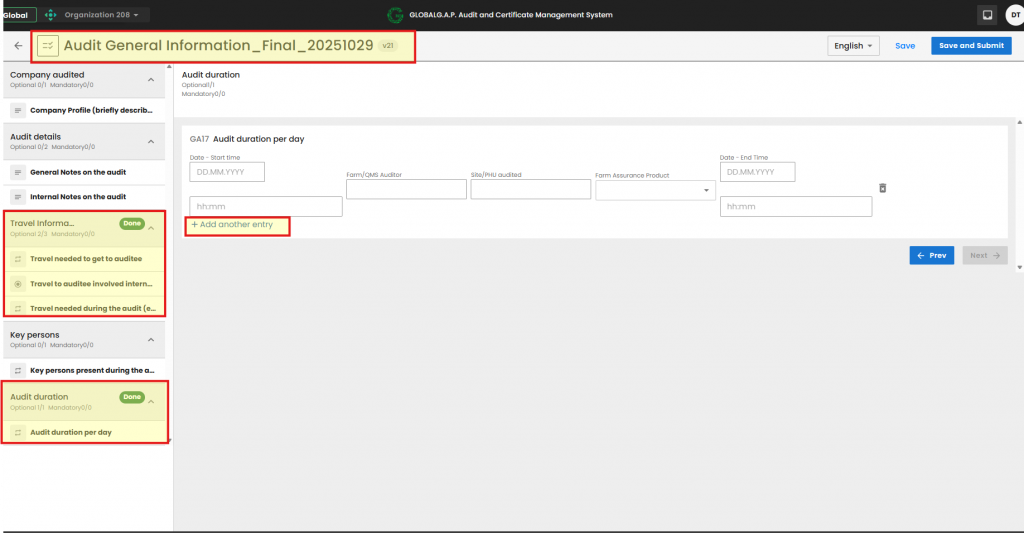Collapse the Key persons section
This screenshot has height=533, width=1024.
(x=151, y=340)
